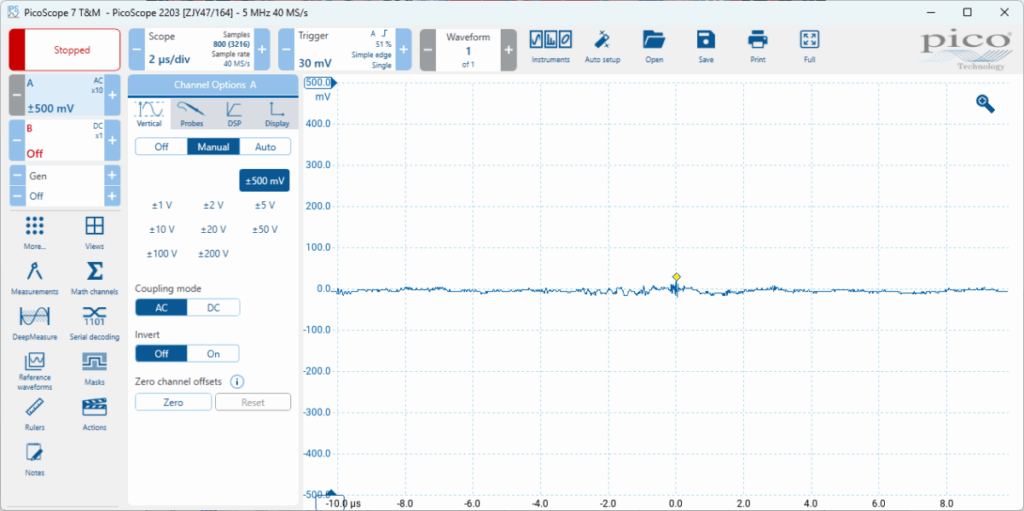This screenshot has height=511, width=1024.
Task: Switch to the DSP tab
Action: pos(234,114)
